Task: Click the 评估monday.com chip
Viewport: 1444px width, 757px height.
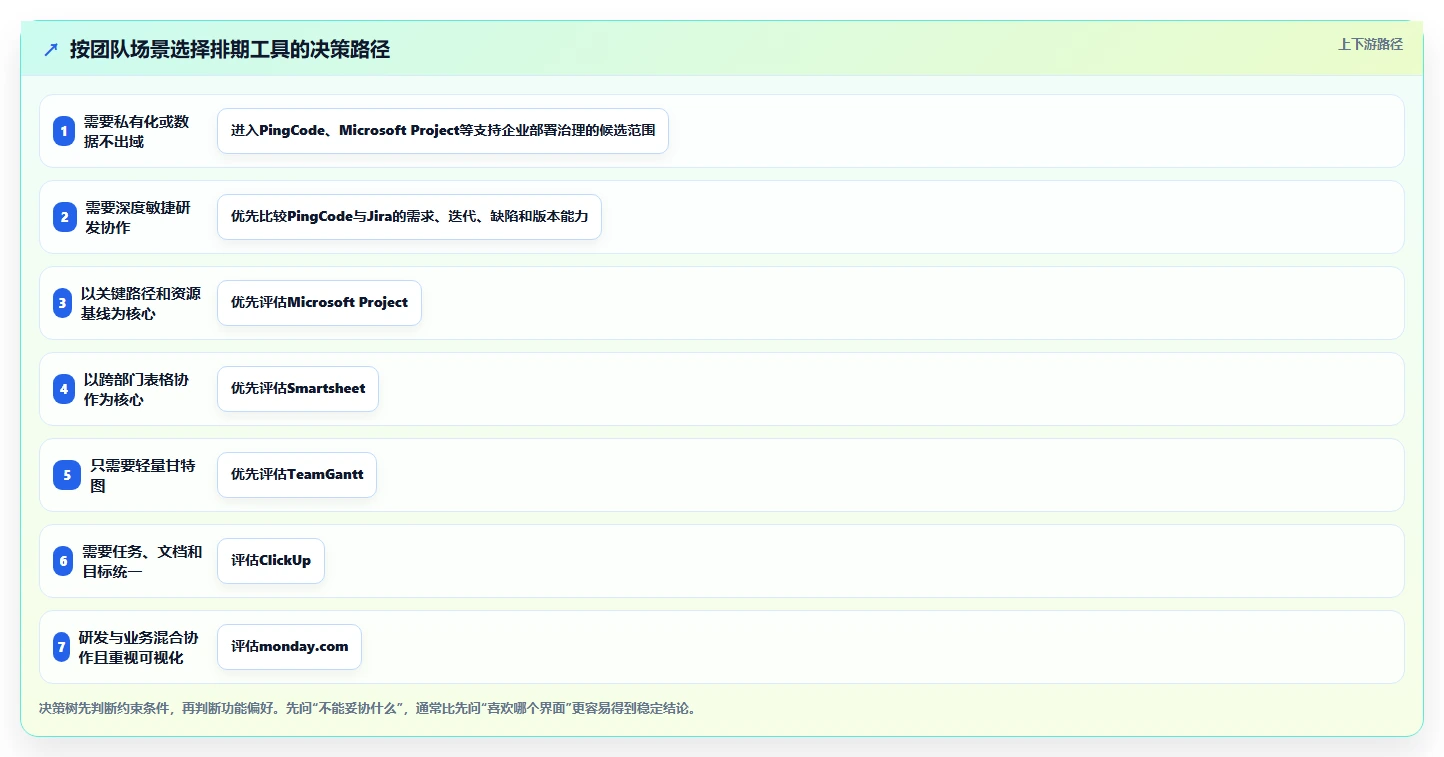Action: pyautogui.click(x=289, y=647)
